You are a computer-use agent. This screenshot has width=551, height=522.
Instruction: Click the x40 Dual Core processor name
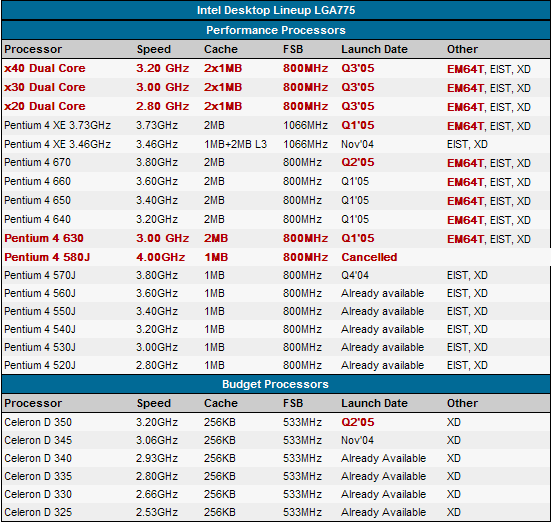click(45, 68)
